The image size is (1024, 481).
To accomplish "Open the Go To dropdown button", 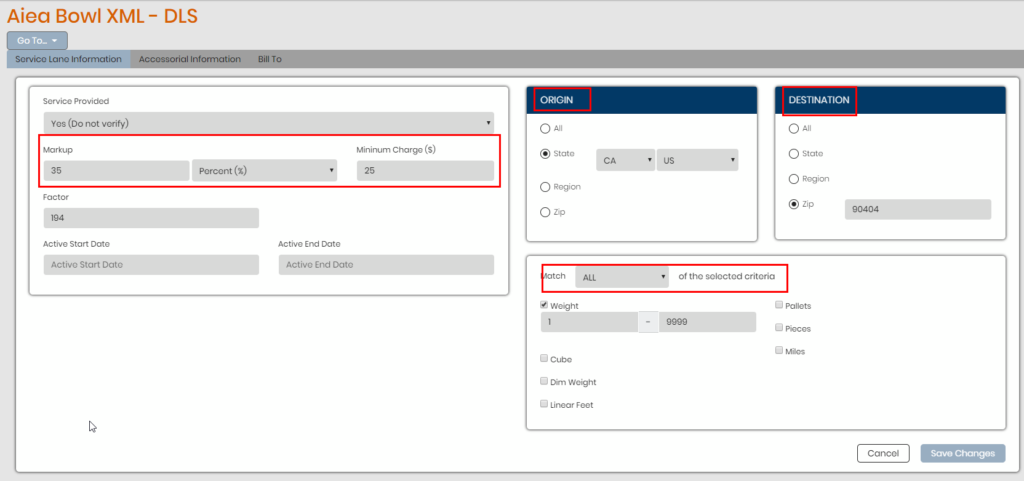I will (x=37, y=40).
